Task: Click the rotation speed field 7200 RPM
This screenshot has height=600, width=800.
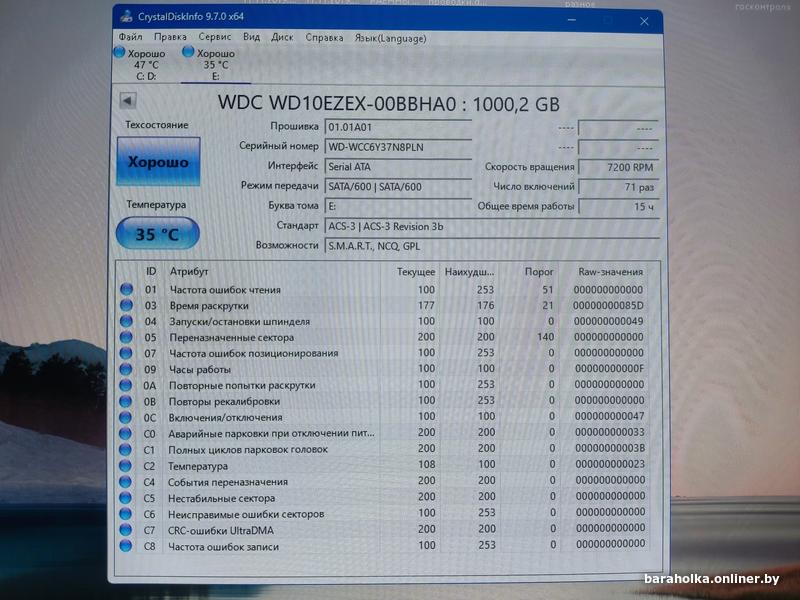Action: pos(618,167)
